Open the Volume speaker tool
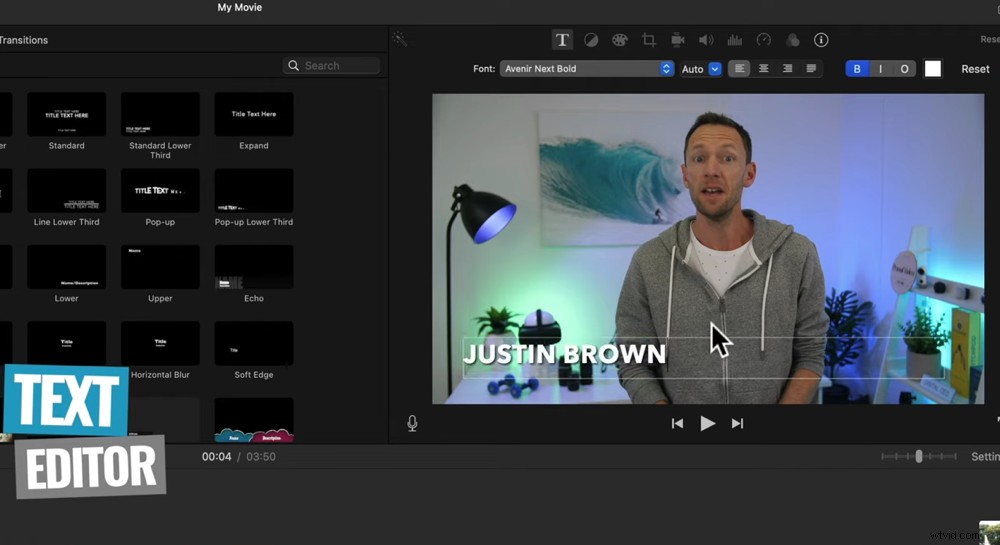This screenshot has height=545, width=1000. 706,40
